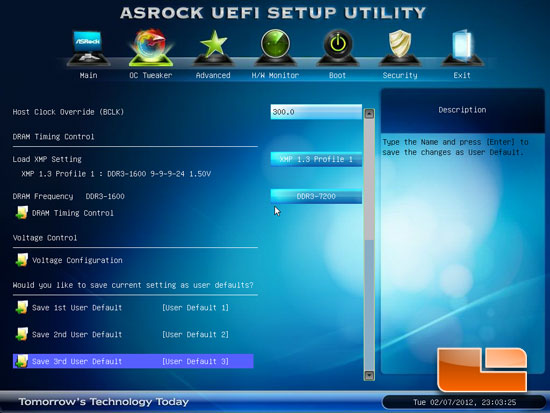Viewport: 550px width, 413px height.
Task: Open the Advanced star icon
Action: [x=213, y=48]
